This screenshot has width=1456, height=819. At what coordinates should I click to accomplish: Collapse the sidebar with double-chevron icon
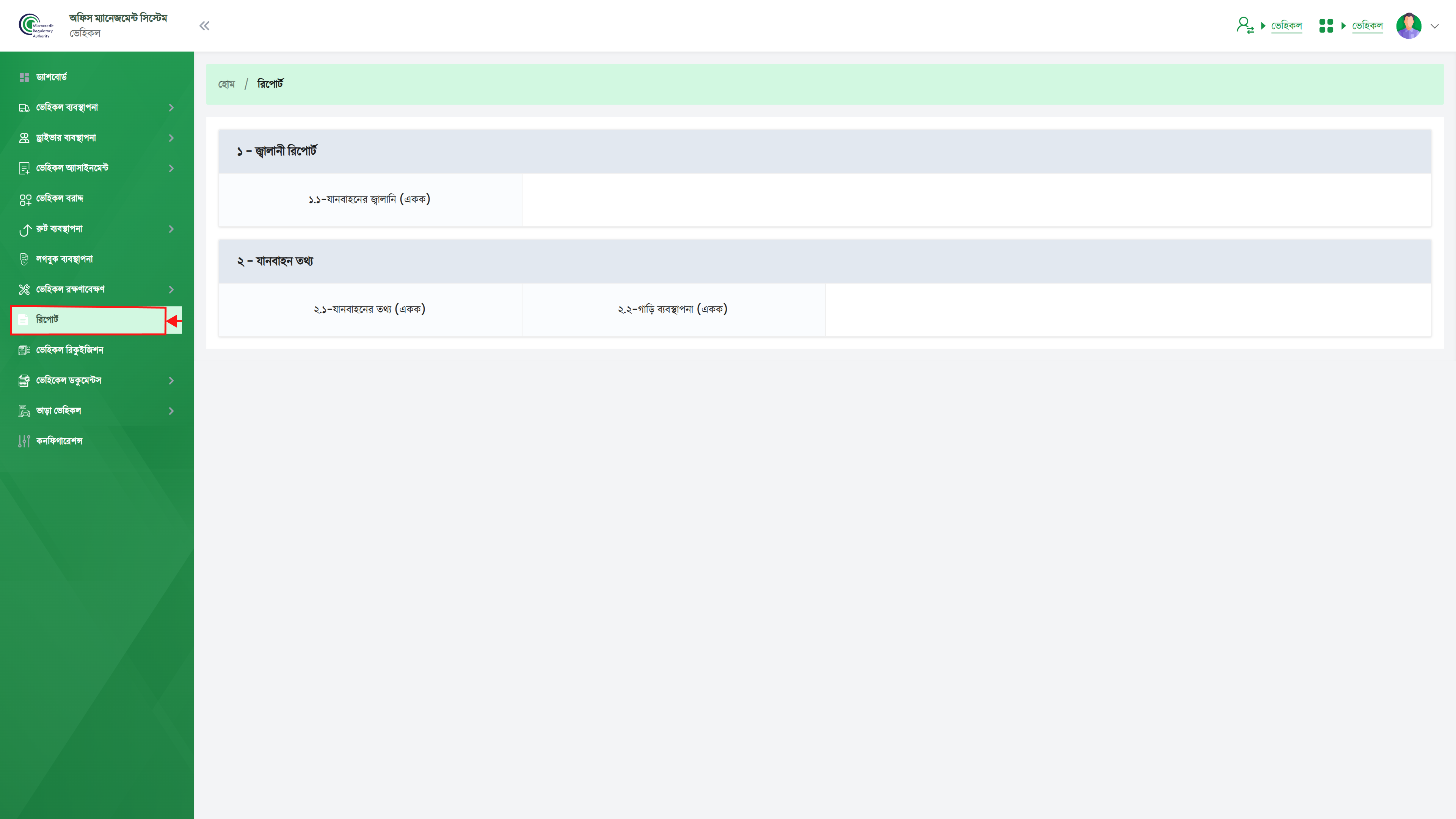click(205, 25)
